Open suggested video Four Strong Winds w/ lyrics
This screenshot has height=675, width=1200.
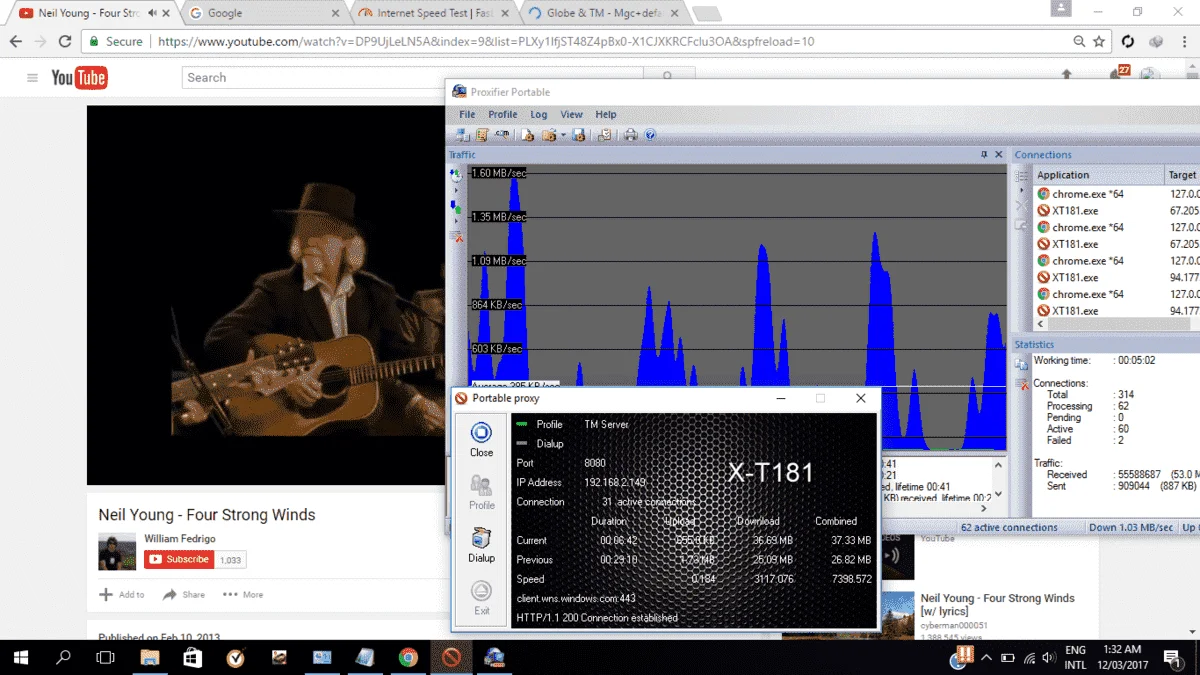(997, 604)
